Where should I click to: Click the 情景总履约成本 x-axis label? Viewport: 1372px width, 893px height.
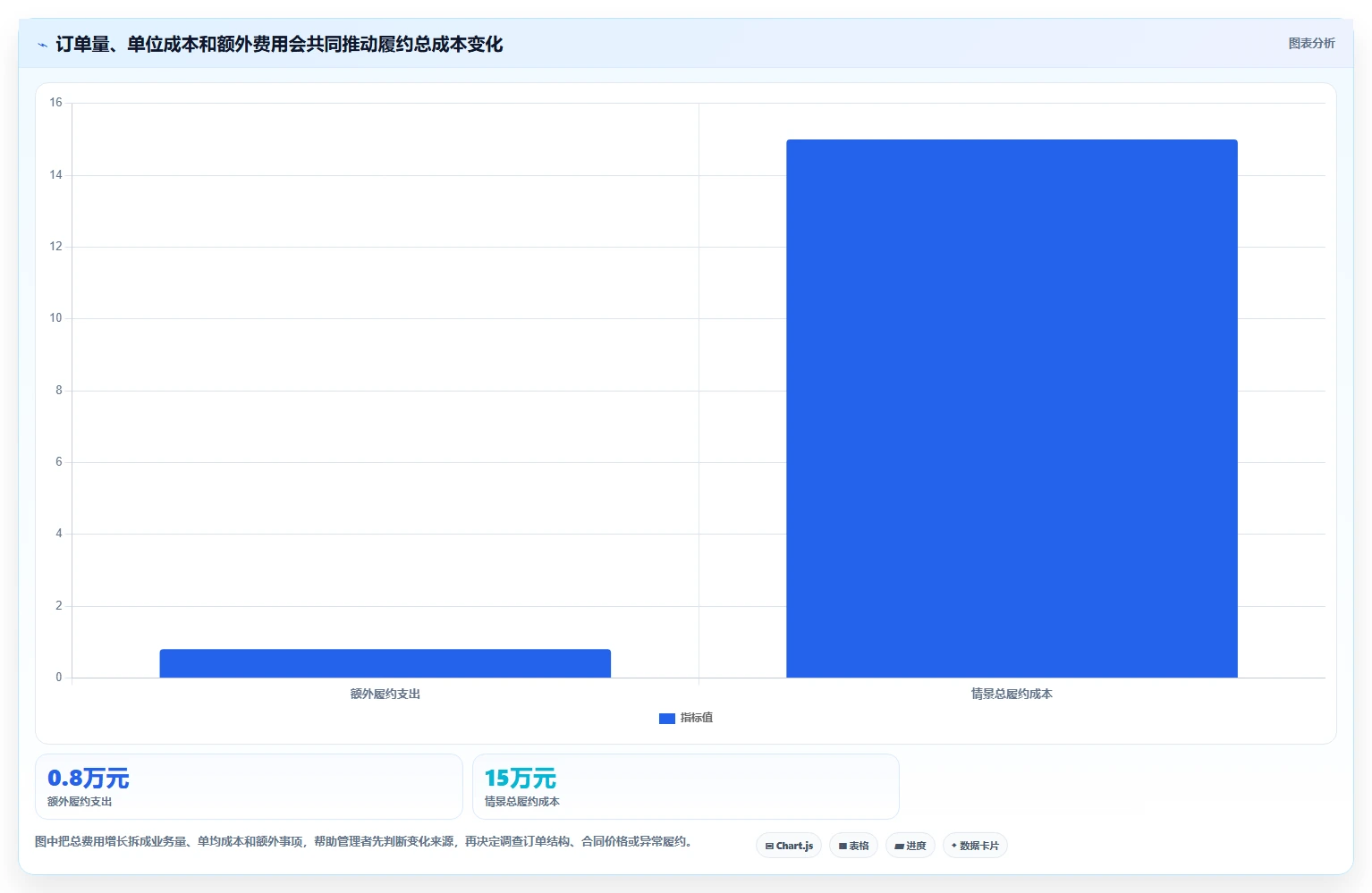pos(1012,694)
